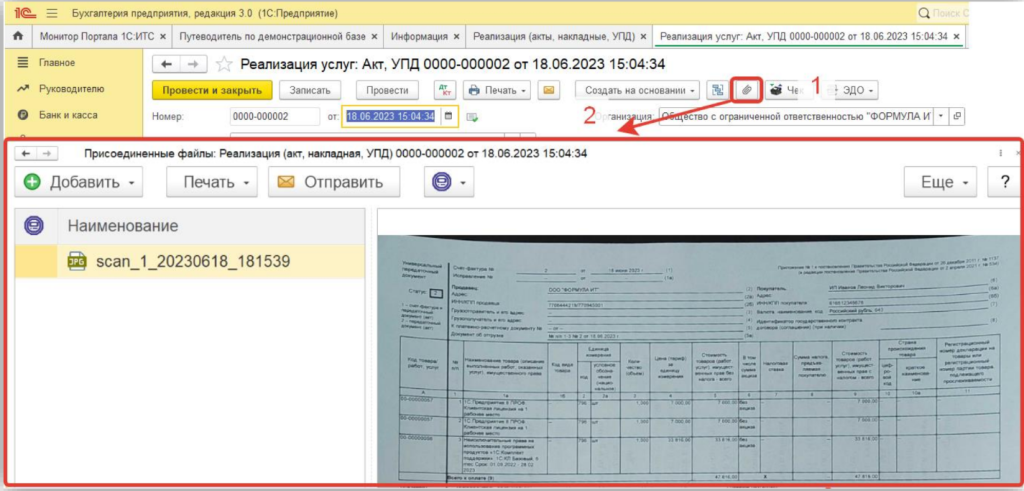This screenshot has height=491, width=1024.
Task: Click the Банк и касса icon
Action: (x=23, y=115)
